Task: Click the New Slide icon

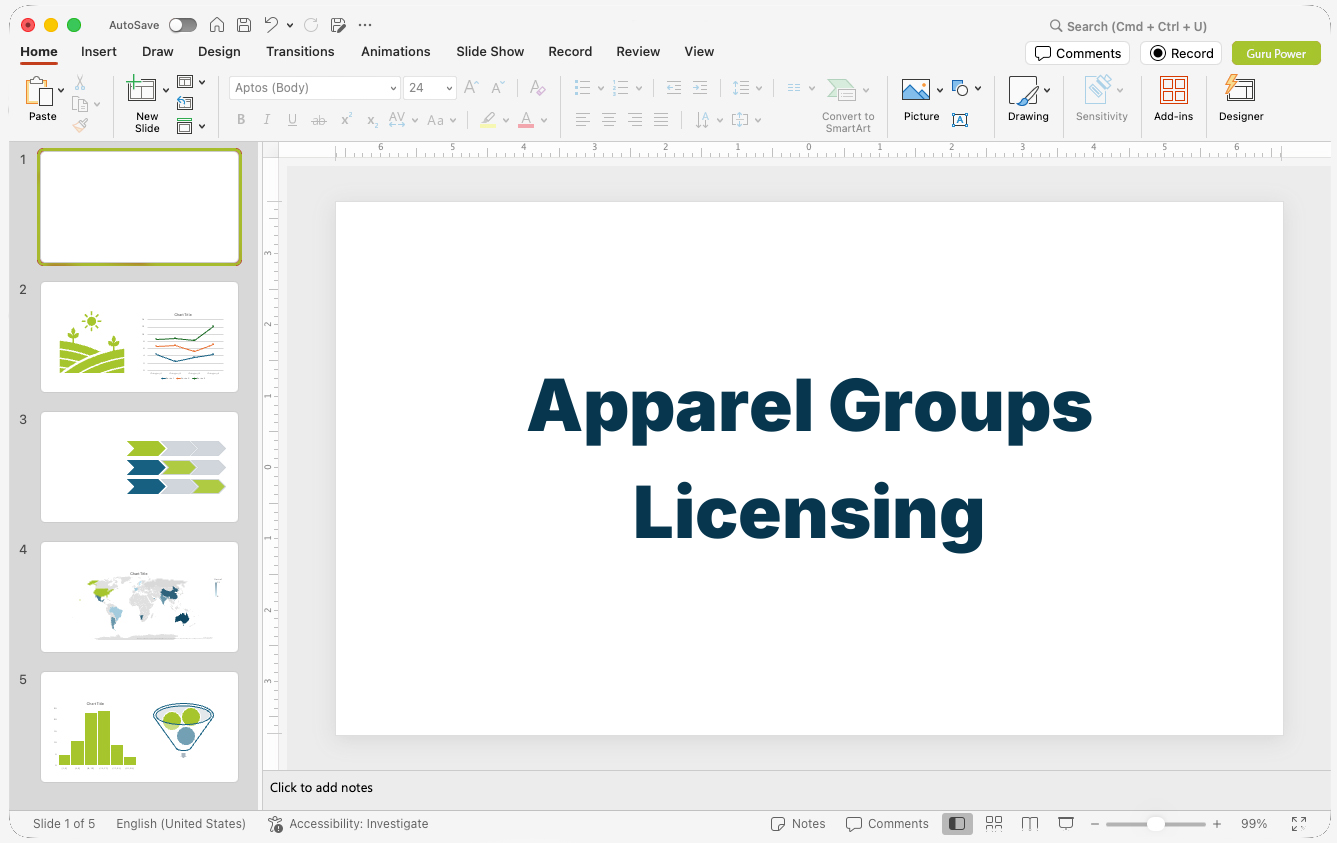Action: coord(142,90)
